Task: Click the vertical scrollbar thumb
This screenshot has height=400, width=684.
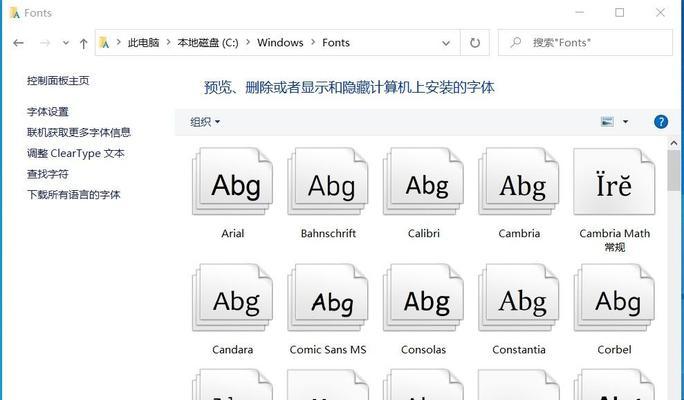Action: click(674, 171)
